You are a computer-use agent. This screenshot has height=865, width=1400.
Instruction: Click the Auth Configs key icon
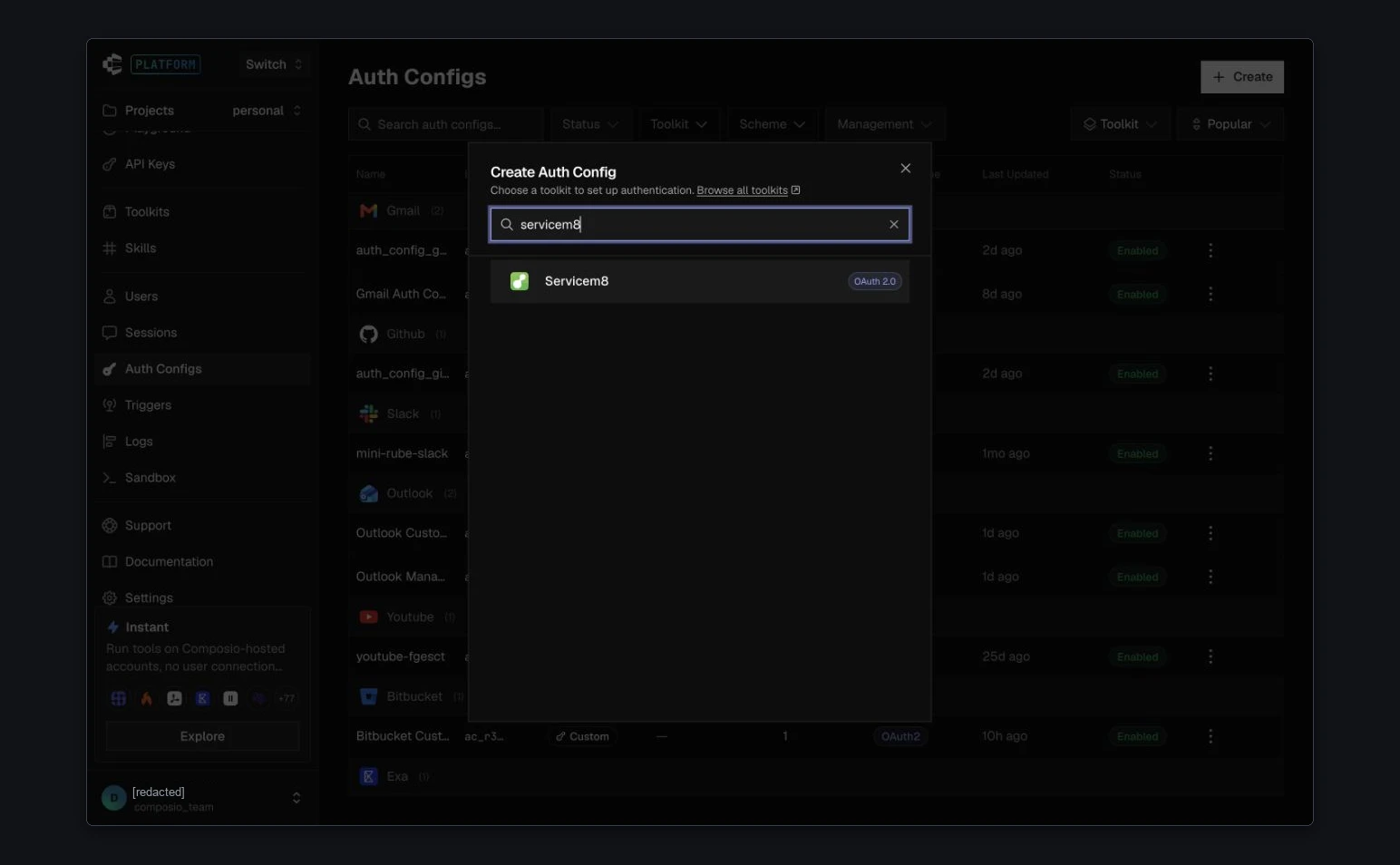(110, 369)
